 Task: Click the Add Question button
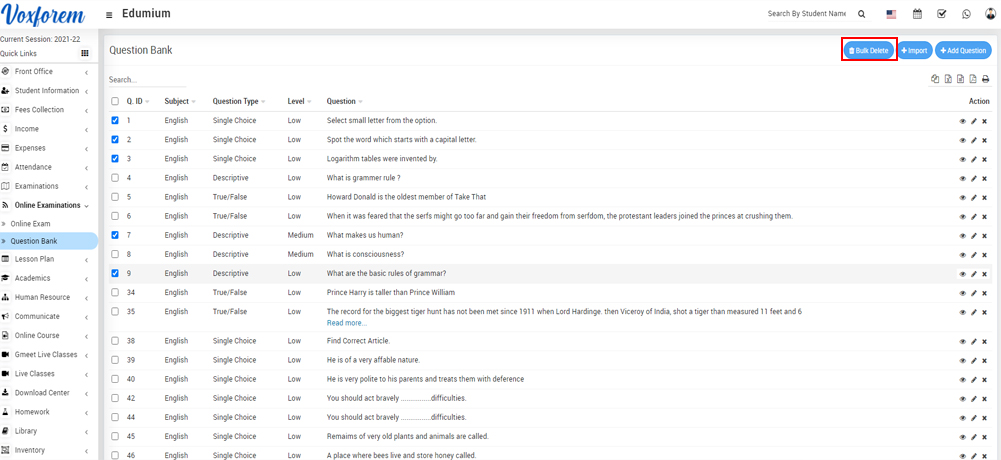tap(963, 50)
